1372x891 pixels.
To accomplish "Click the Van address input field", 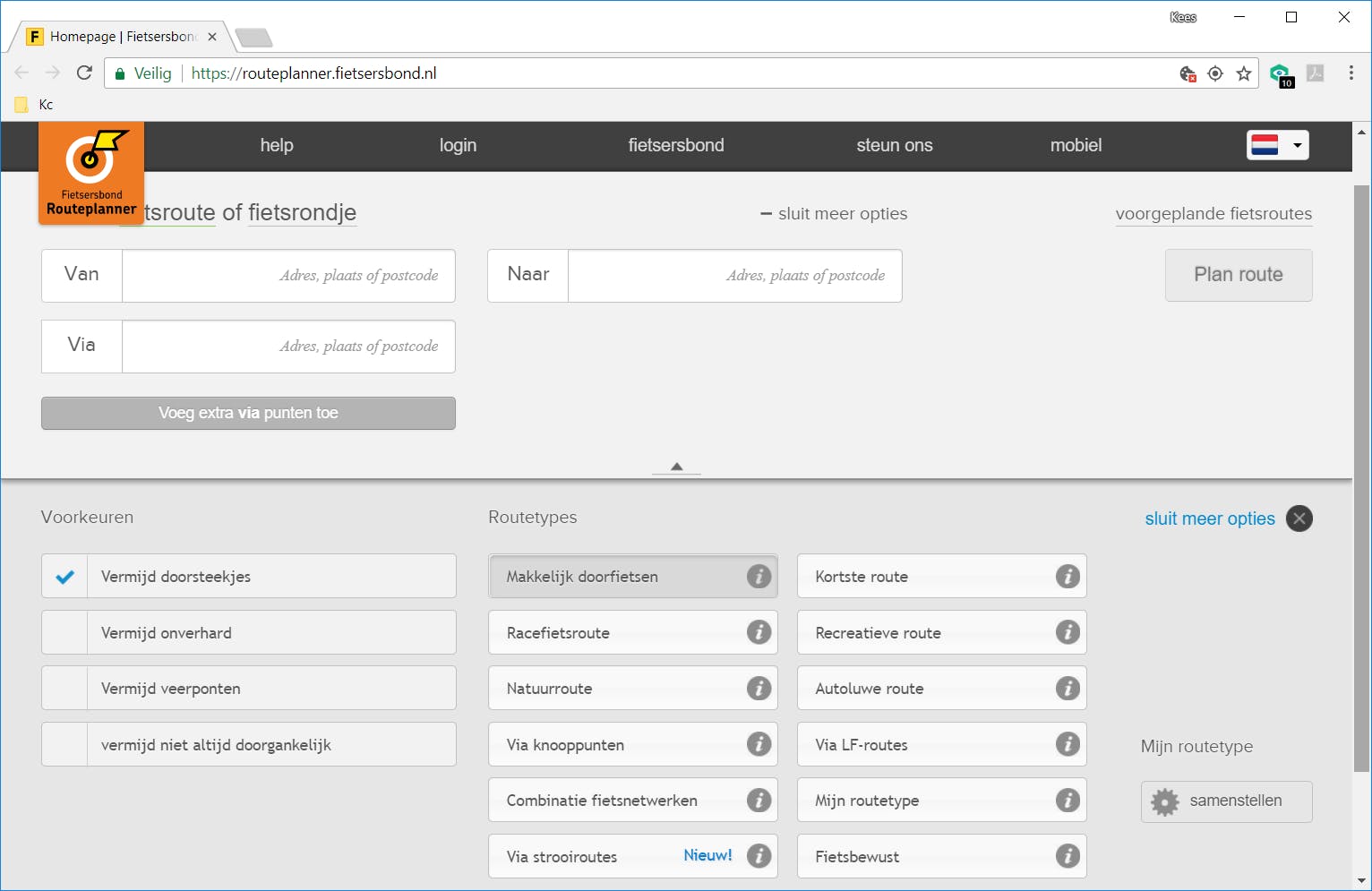I will coord(288,276).
